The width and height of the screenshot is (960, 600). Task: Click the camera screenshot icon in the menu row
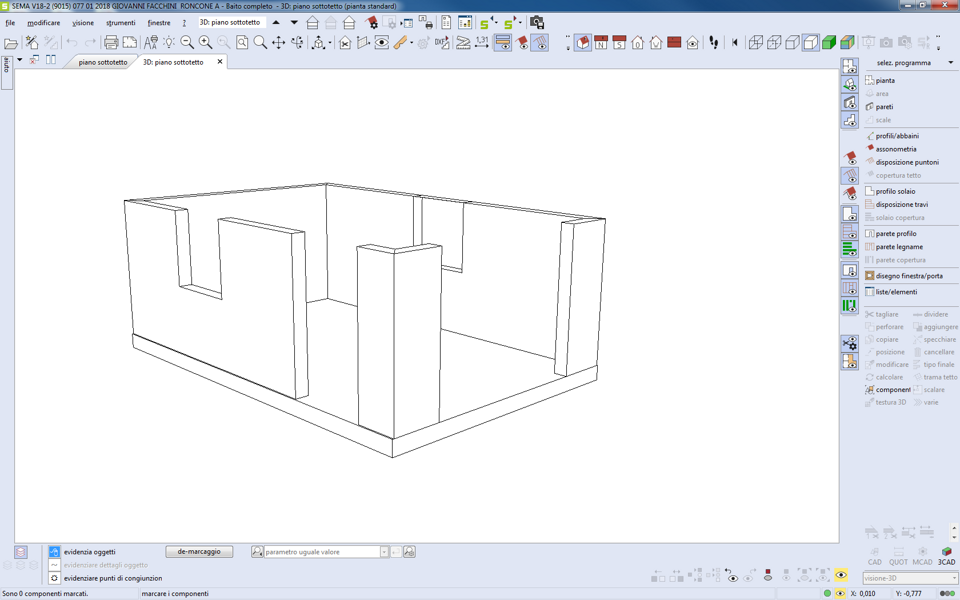tap(537, 22)
